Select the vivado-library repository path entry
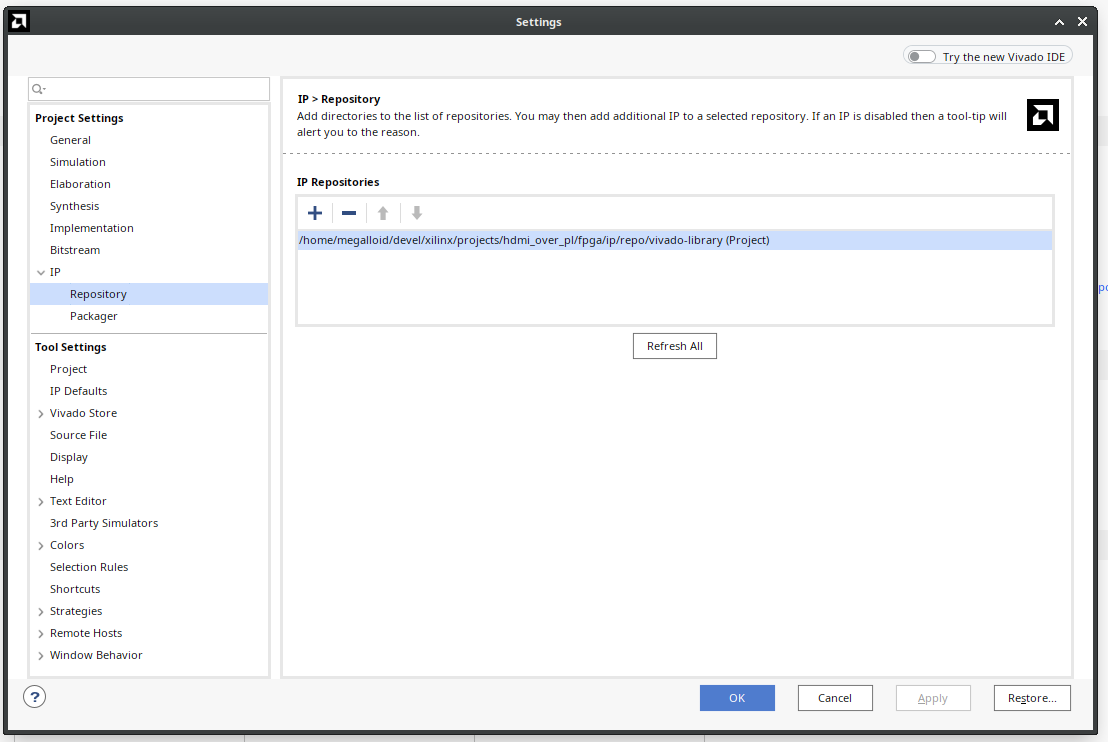 (x=675, y=240)
